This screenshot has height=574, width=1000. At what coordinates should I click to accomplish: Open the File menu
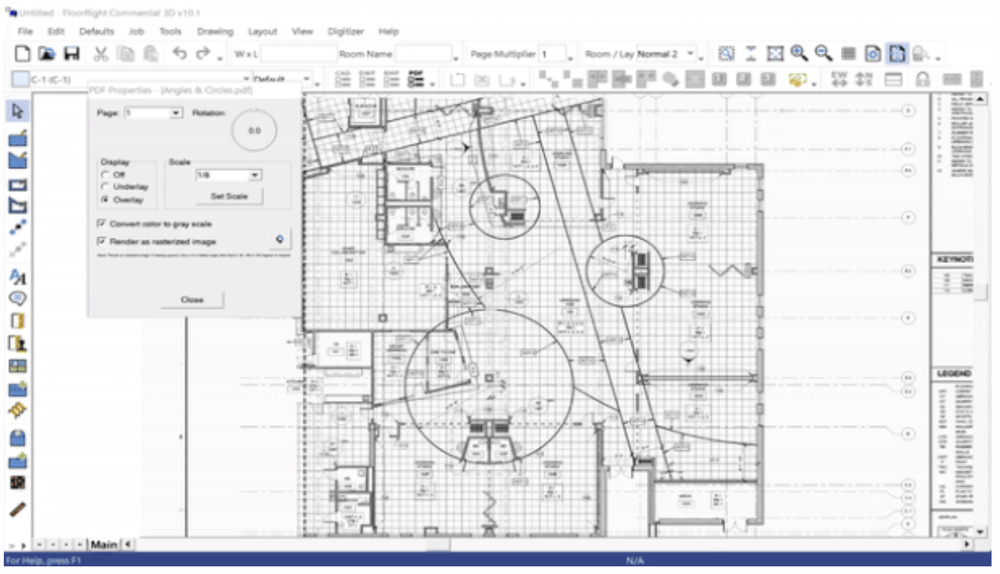(25, 31)
